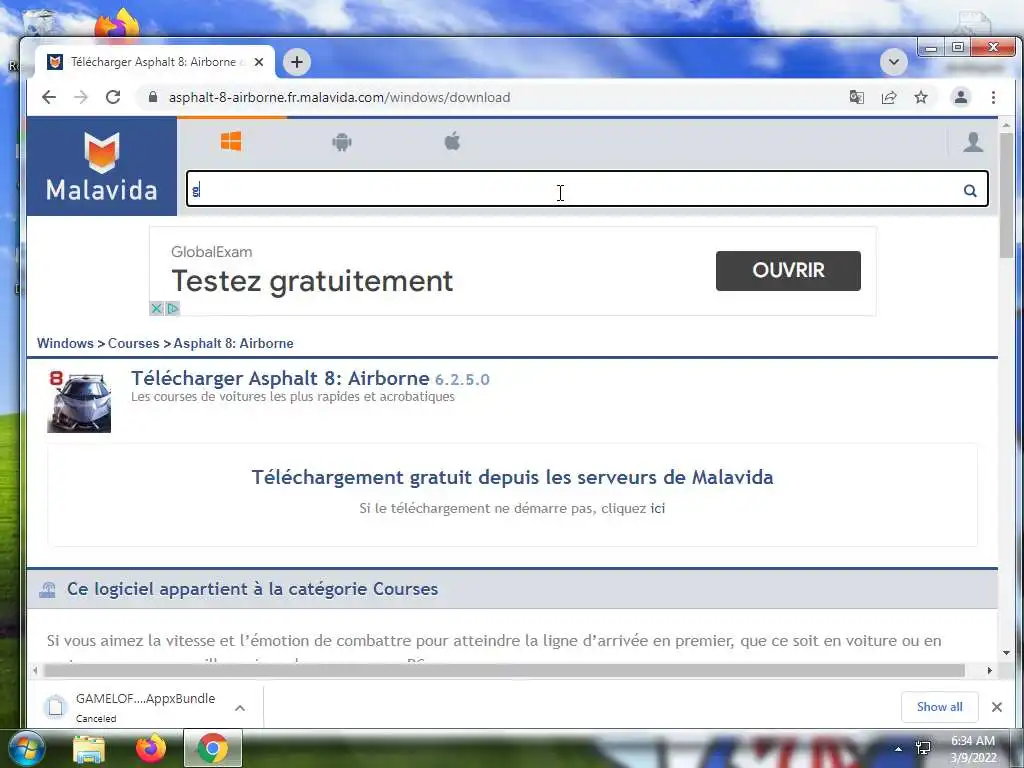Image resolution: width=1024 pixels, height=768 pixels.
Task: Click the scroll down arrow
Action: click(x=1006, y=652)
